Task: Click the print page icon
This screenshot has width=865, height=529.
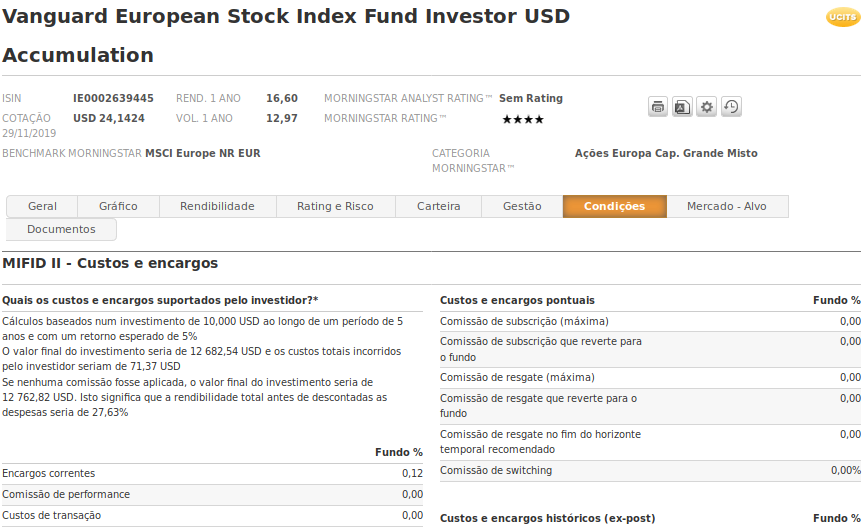Action: pos(658,107)
